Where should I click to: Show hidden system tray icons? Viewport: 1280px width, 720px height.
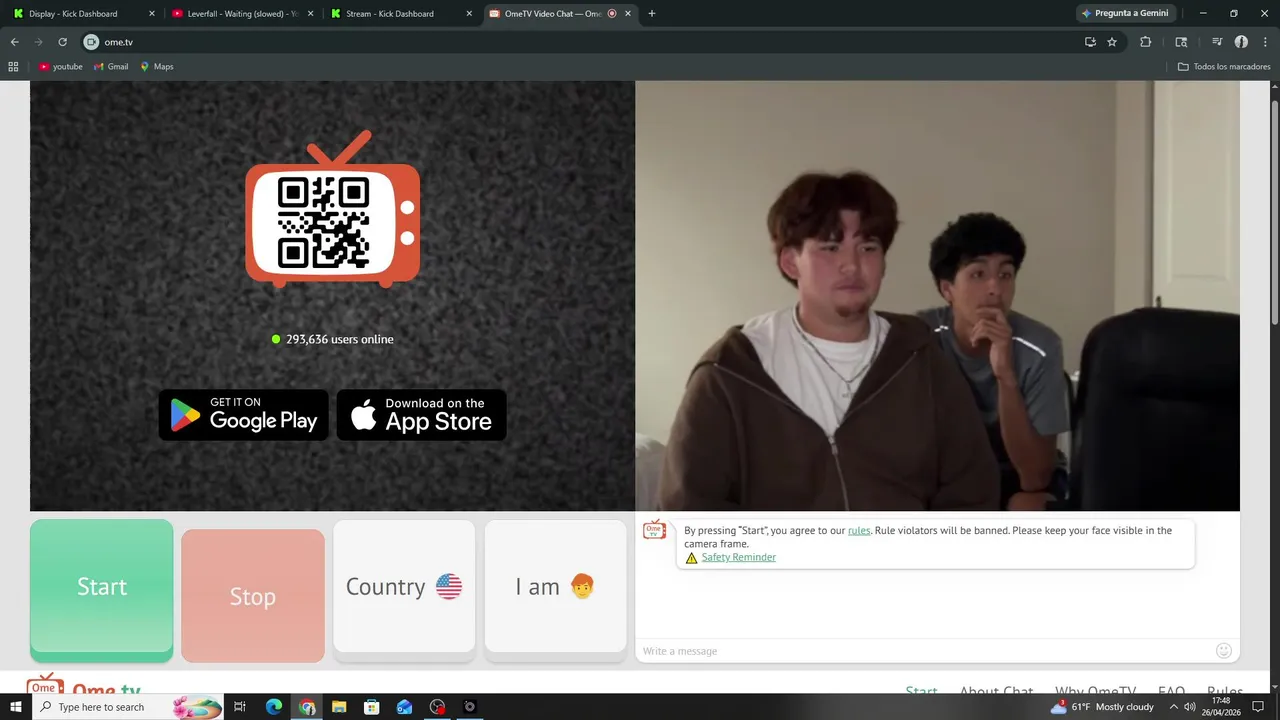click(1173, 707)
